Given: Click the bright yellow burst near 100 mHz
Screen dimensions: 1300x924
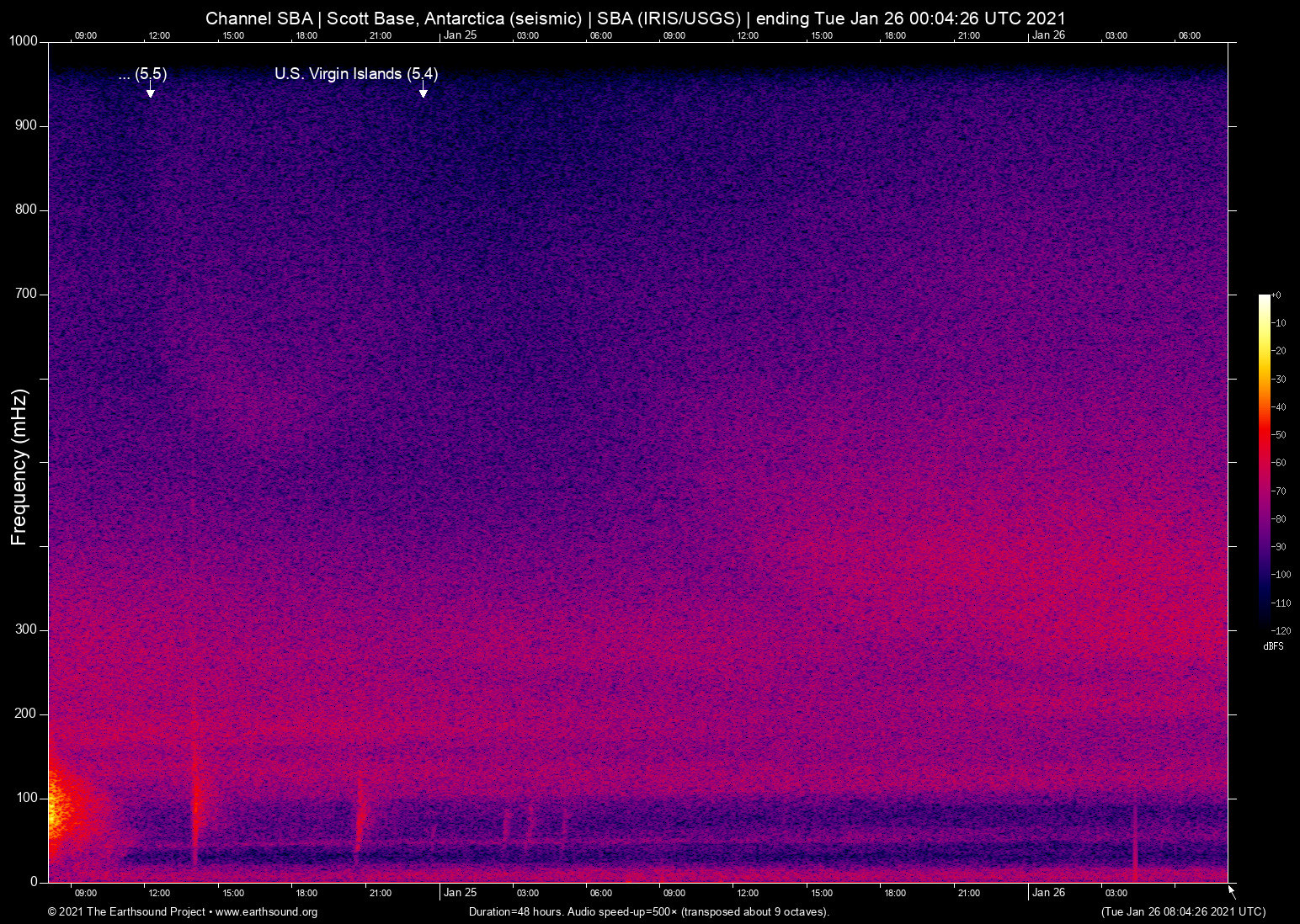Looking at the screenshot, I should click(59, 810).
